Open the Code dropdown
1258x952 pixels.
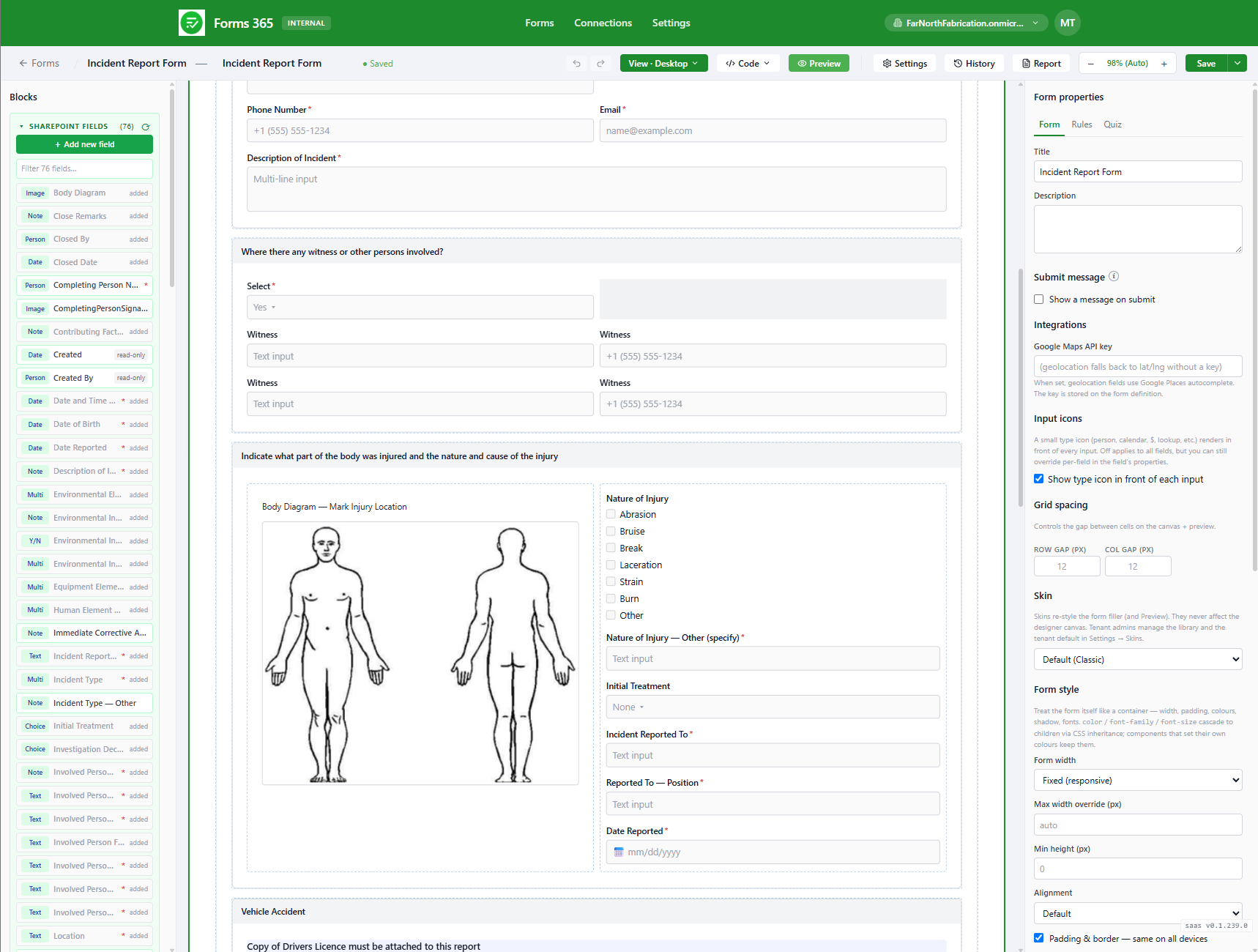(x=748, y=64)
